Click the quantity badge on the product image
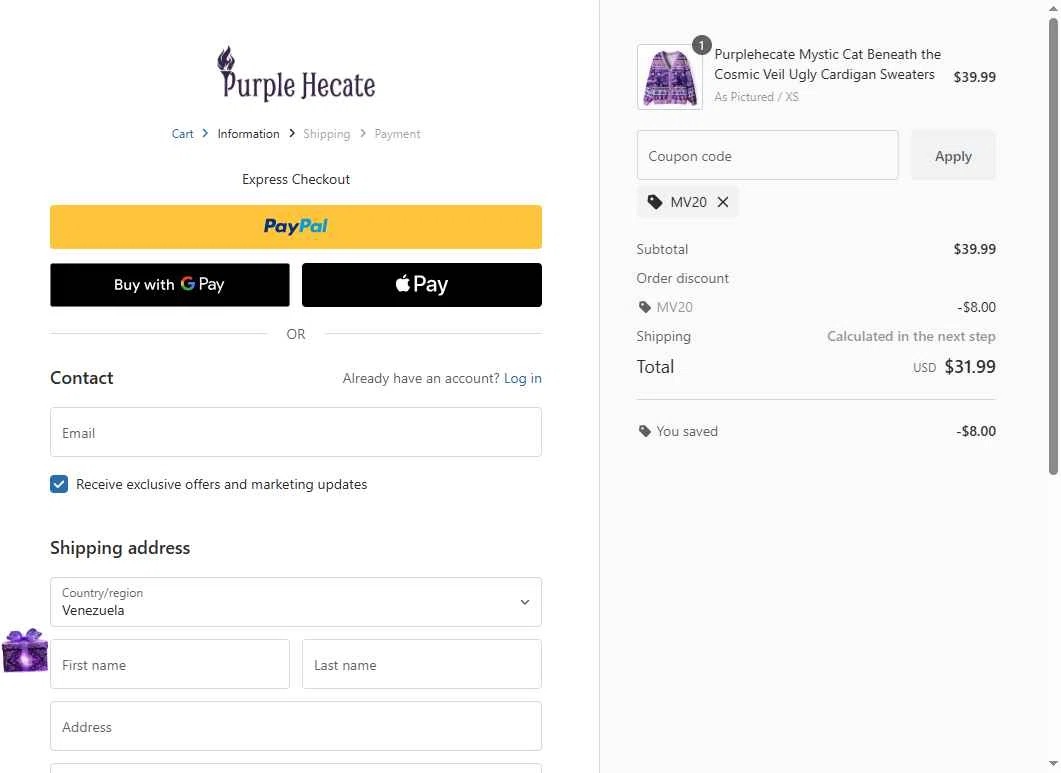 click(x=702, y=45)
